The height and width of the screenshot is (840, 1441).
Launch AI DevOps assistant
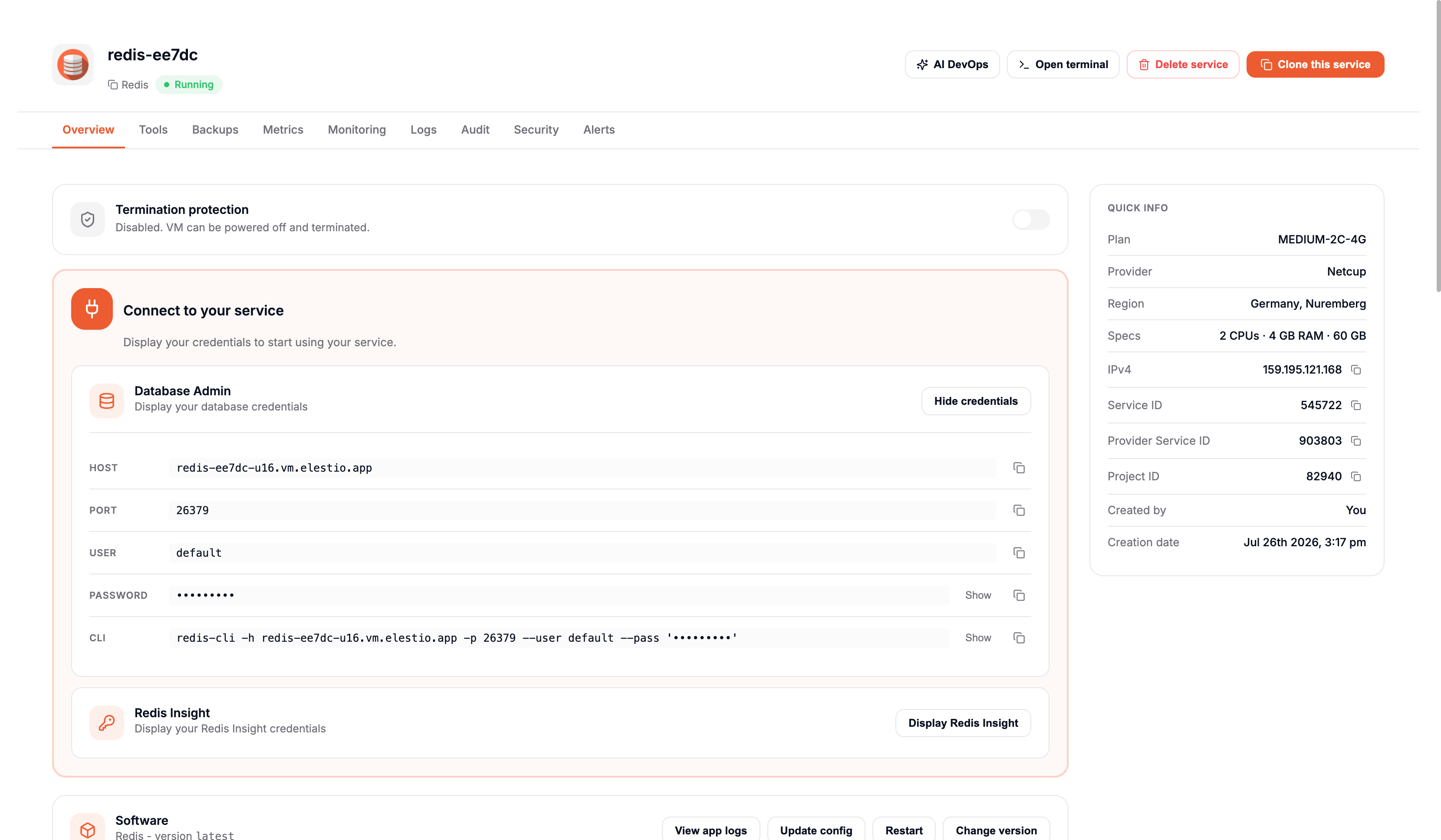(952, 65)
